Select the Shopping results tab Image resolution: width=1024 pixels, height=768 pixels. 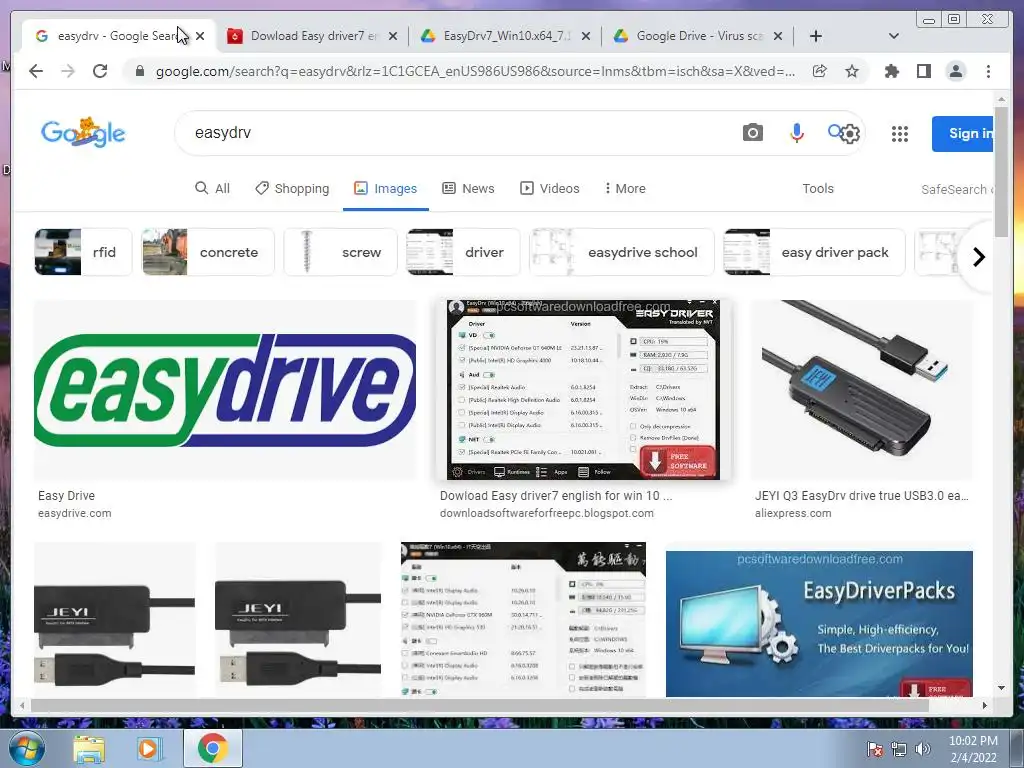click(292, 188)
